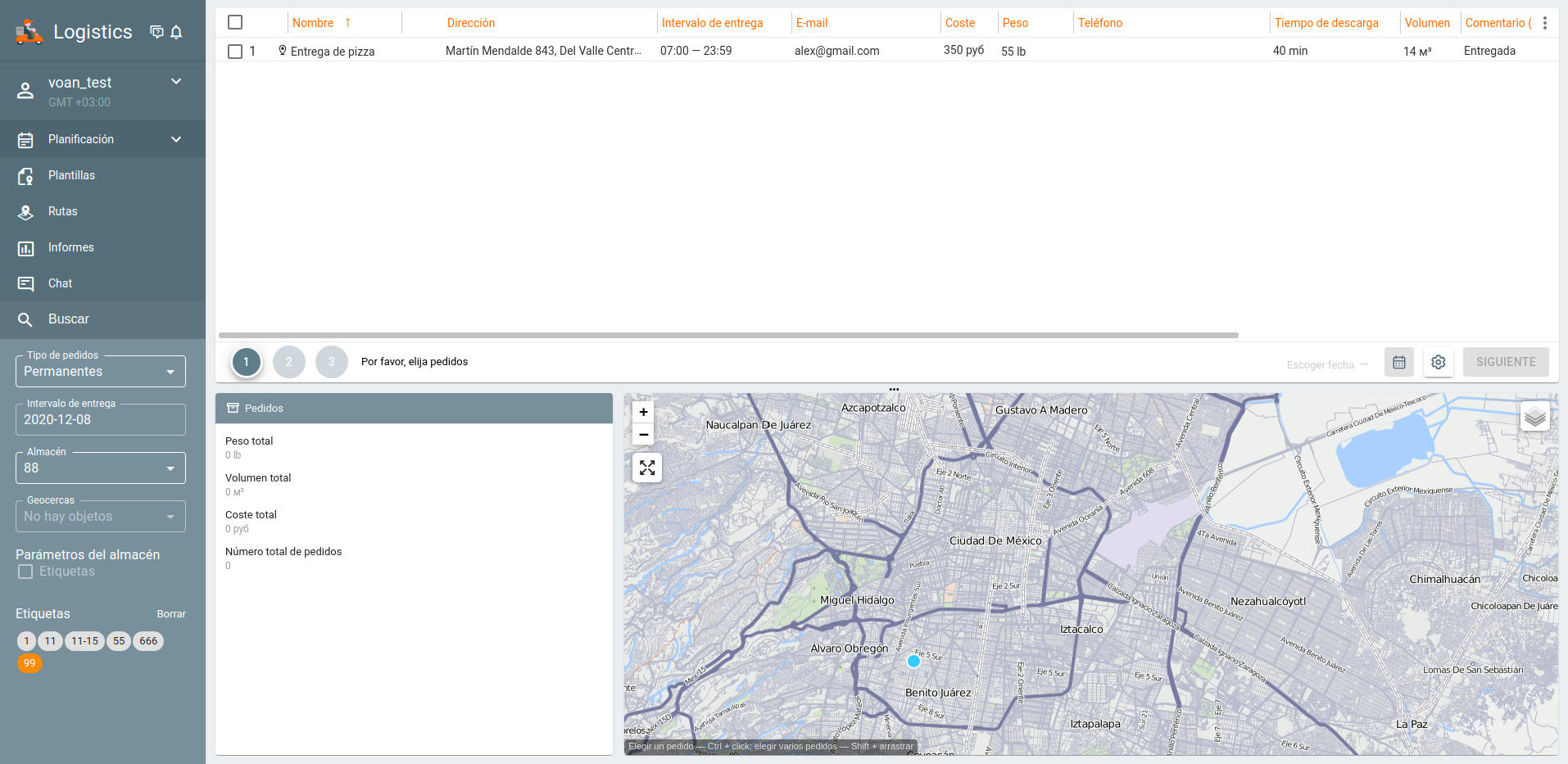Open the calendar date picker icon

pos(1398,362)
